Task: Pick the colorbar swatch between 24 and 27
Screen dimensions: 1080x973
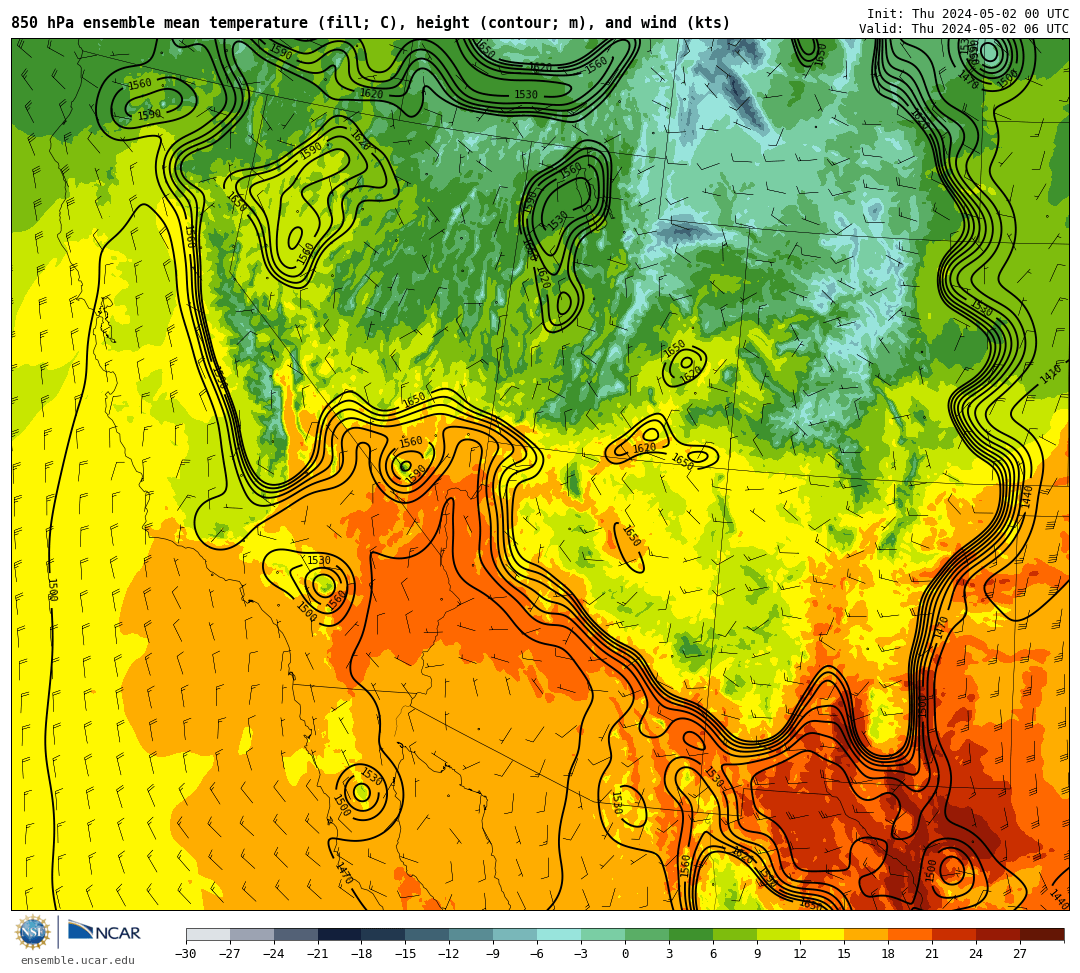Action: 999,934
